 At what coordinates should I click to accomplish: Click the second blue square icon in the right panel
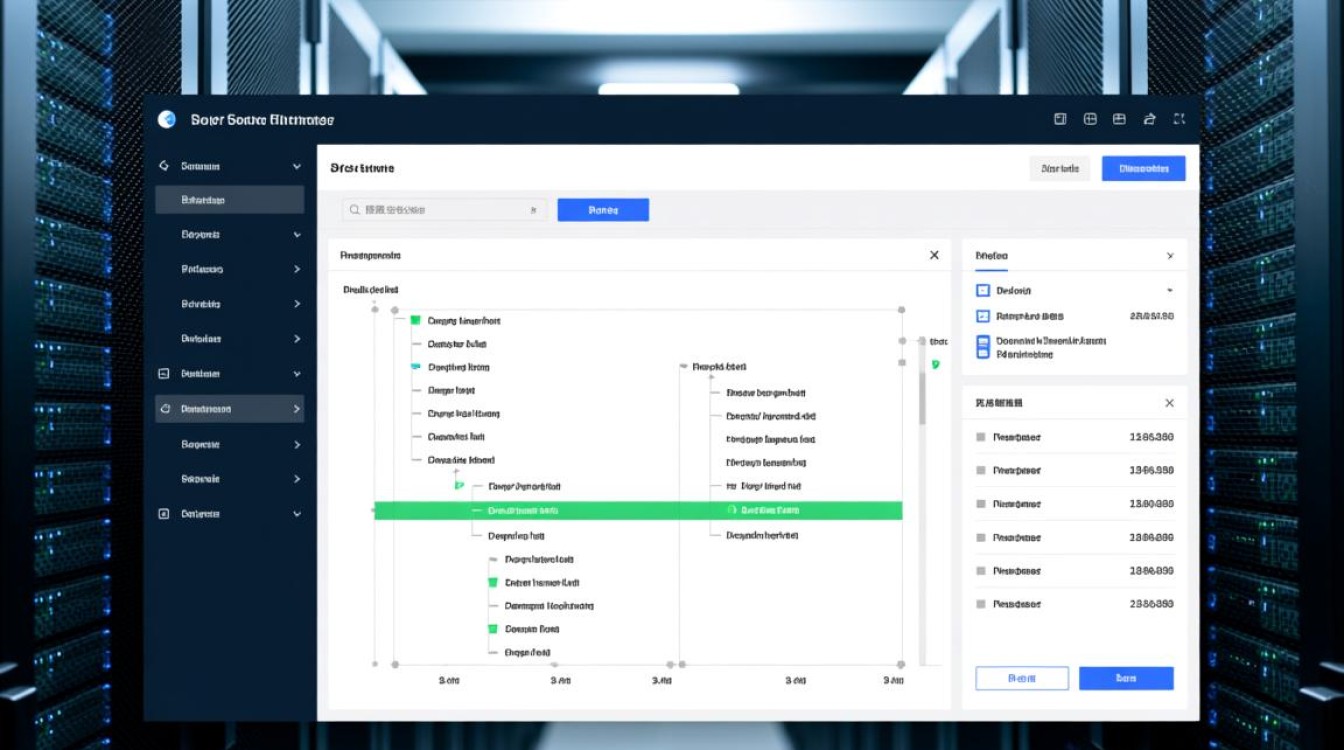pos(982,316)
